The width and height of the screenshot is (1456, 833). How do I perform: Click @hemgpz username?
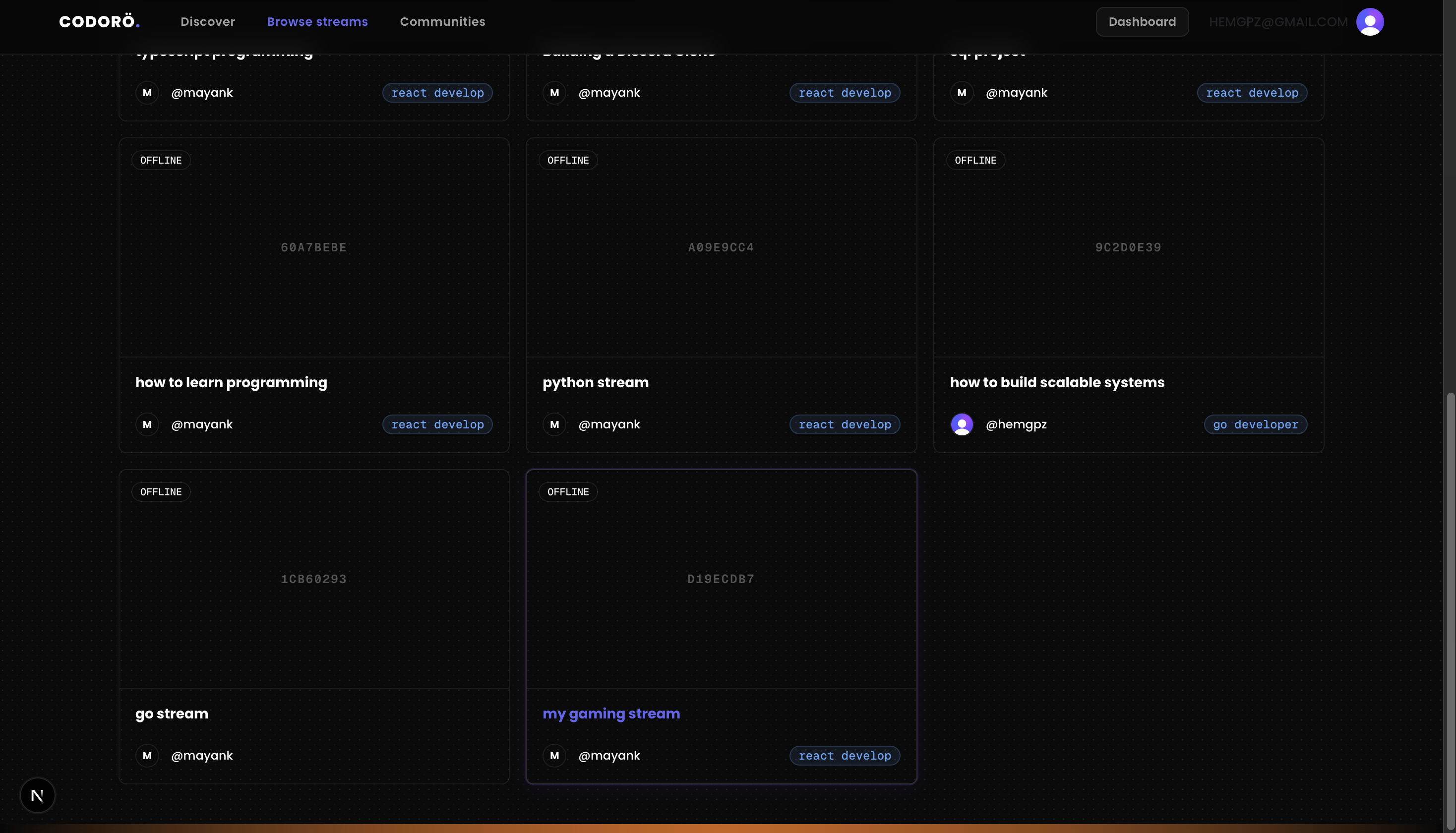click(1016, 424)
